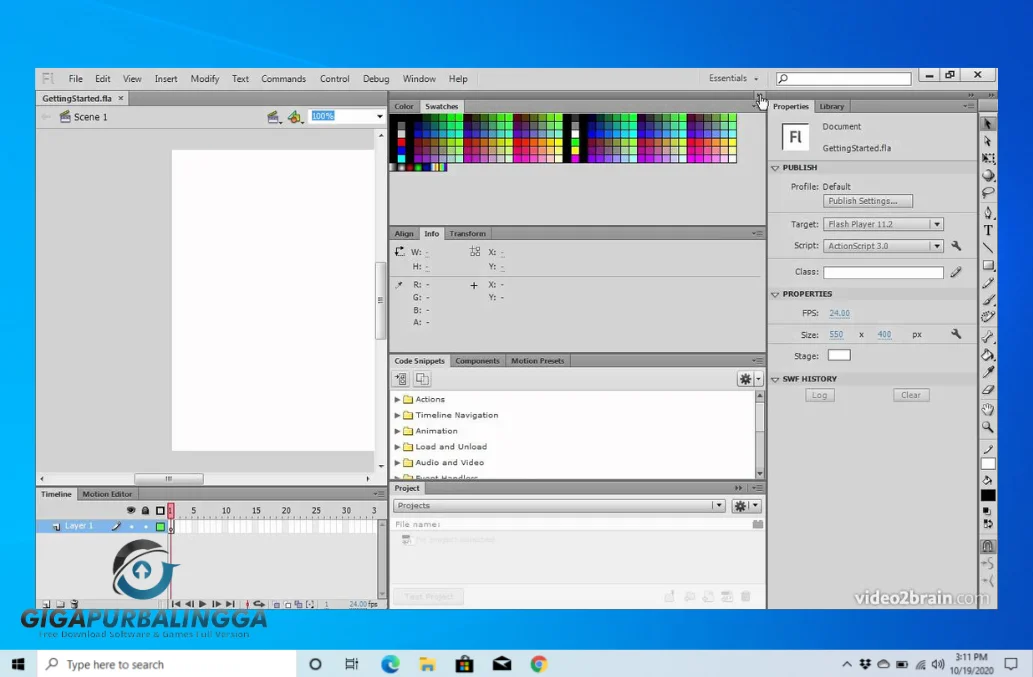
Task: Click Go to first frame control
Action: [176, 604]
